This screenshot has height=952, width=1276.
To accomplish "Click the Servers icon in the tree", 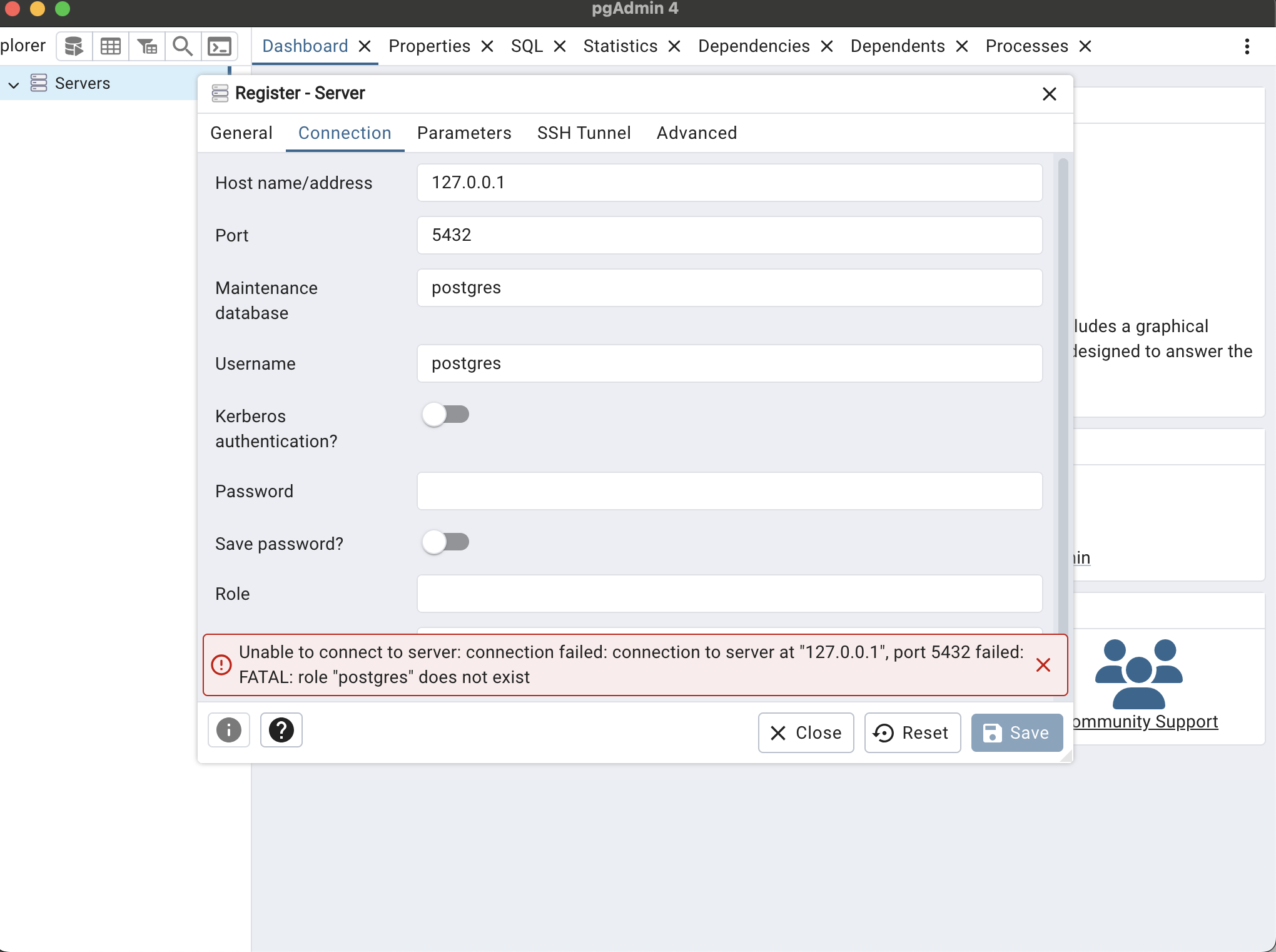I will tap(39, 83).
